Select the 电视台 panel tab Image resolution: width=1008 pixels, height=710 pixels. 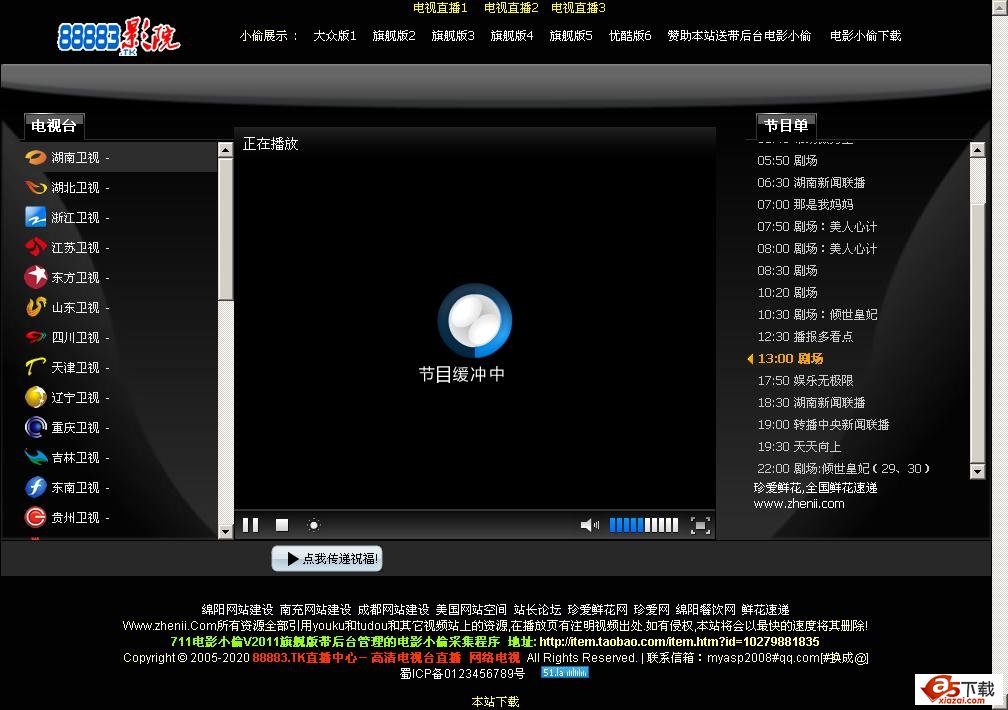54,125
